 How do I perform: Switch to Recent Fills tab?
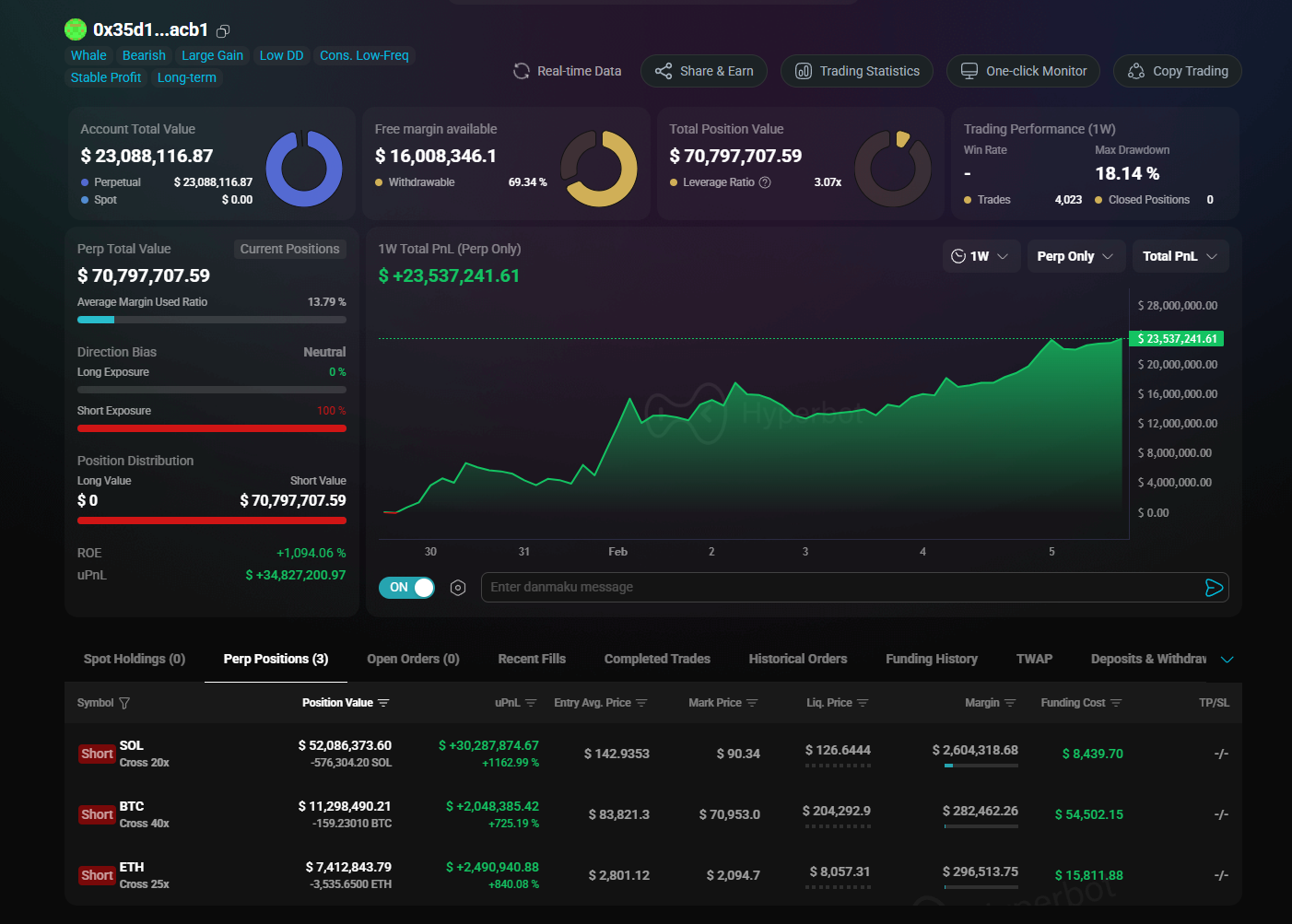click(532, 659)
